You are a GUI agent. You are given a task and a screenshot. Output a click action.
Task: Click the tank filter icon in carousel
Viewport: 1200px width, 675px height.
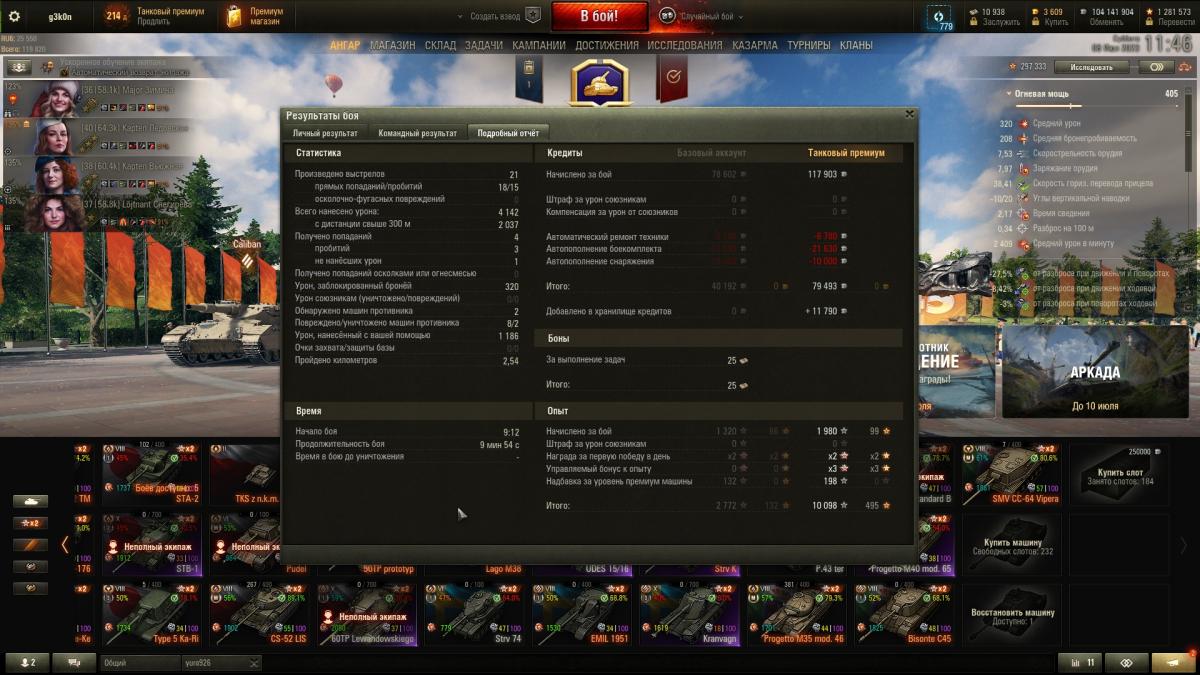click(x=30, y=501)
